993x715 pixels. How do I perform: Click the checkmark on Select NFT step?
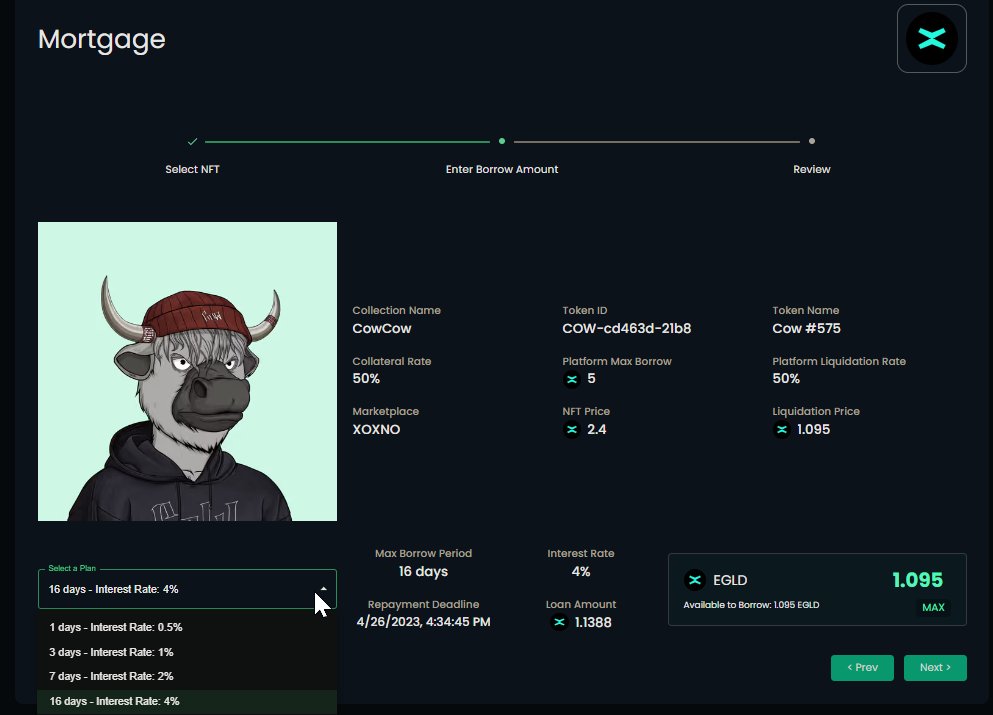point(193,141)
